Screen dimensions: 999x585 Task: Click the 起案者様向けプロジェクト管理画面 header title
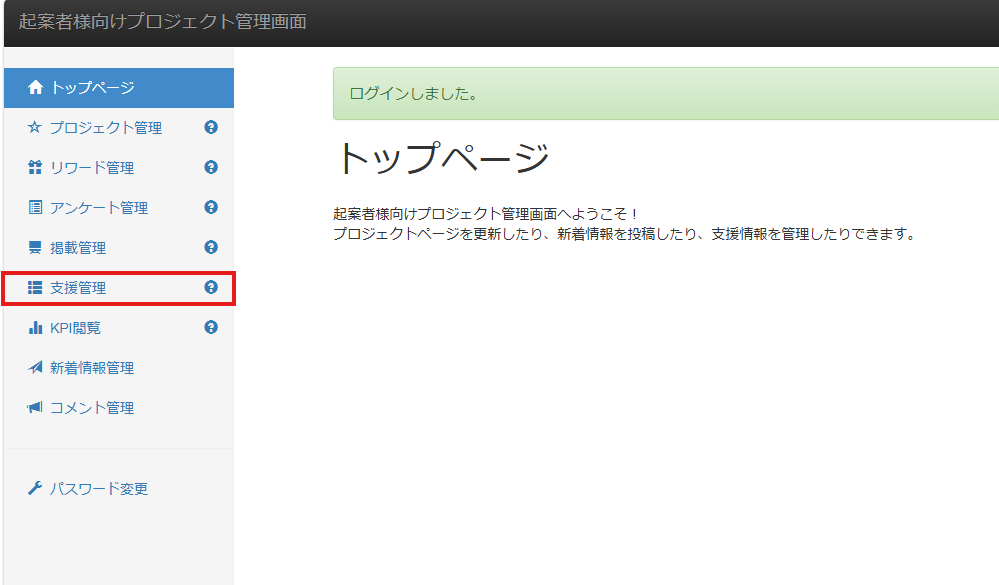(163, 22)
